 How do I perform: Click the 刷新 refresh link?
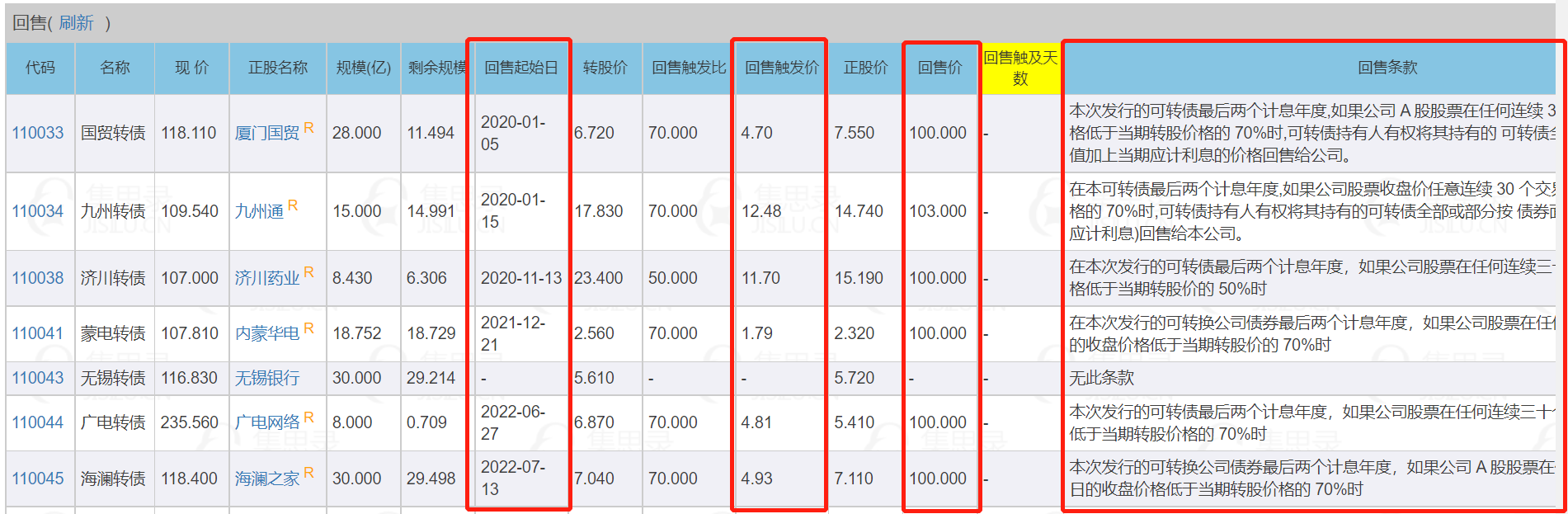pyautogui.click(x=76, y=23)
